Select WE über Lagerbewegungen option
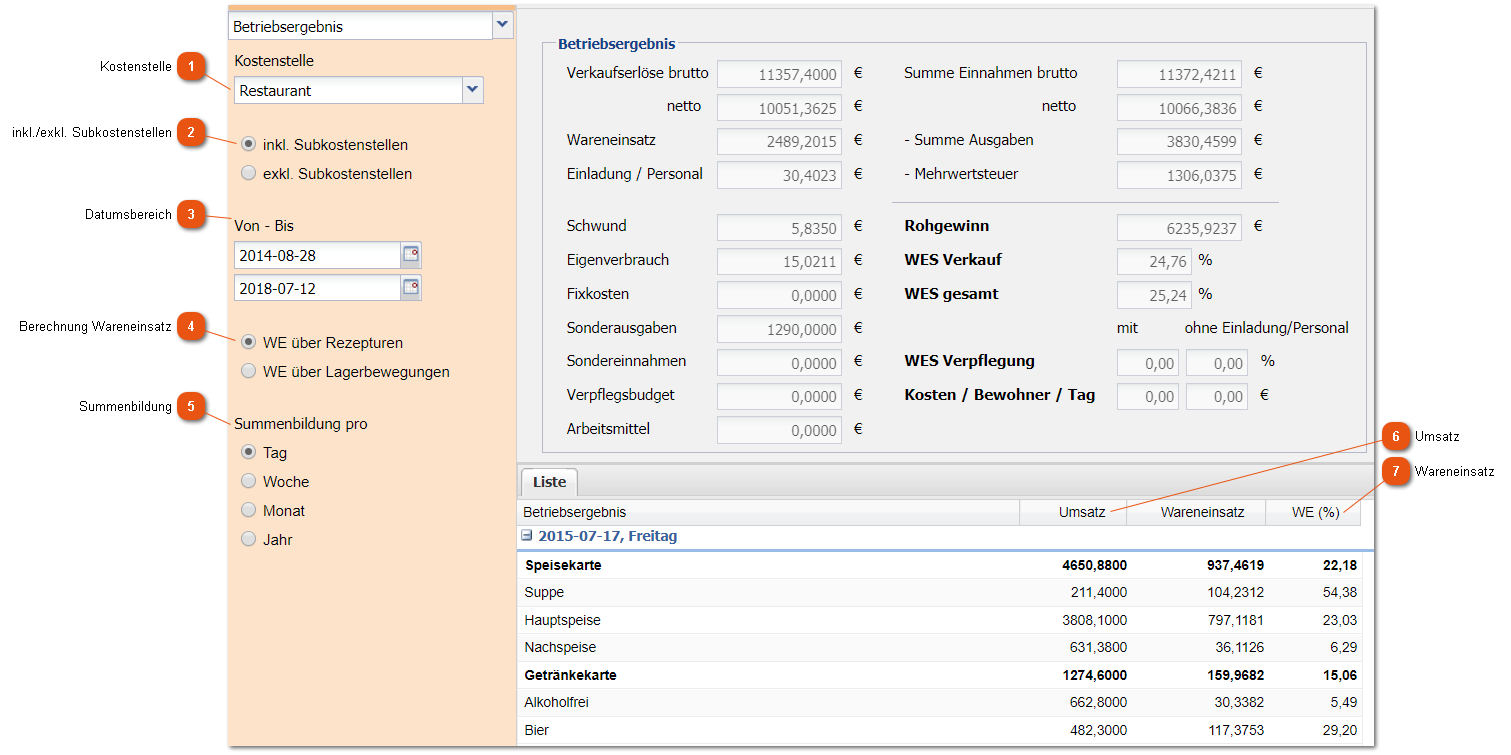1511x755 pixels. click(x=249, y=371)
